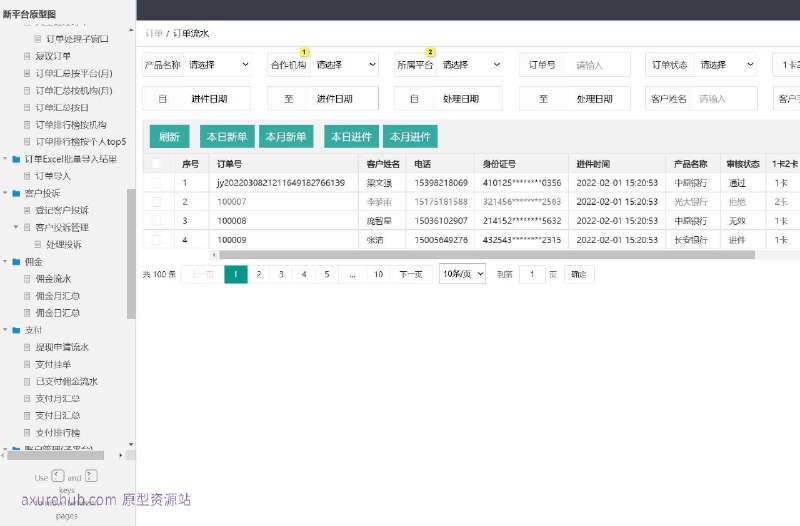Click folder icon of 支付

tap(16, 330)
